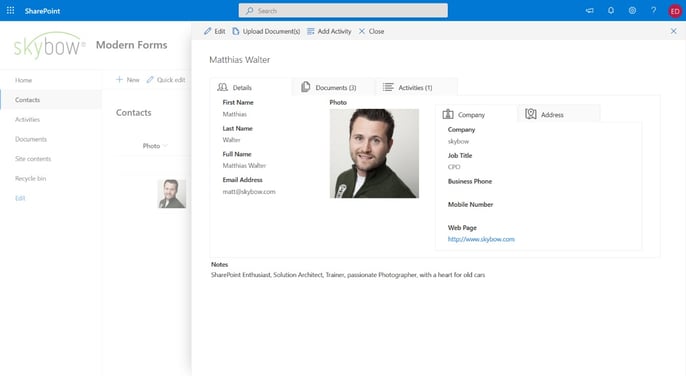Viewport: 686px width, 376px height.
Task: Click inside the Search box
Action: pos(343,11)
